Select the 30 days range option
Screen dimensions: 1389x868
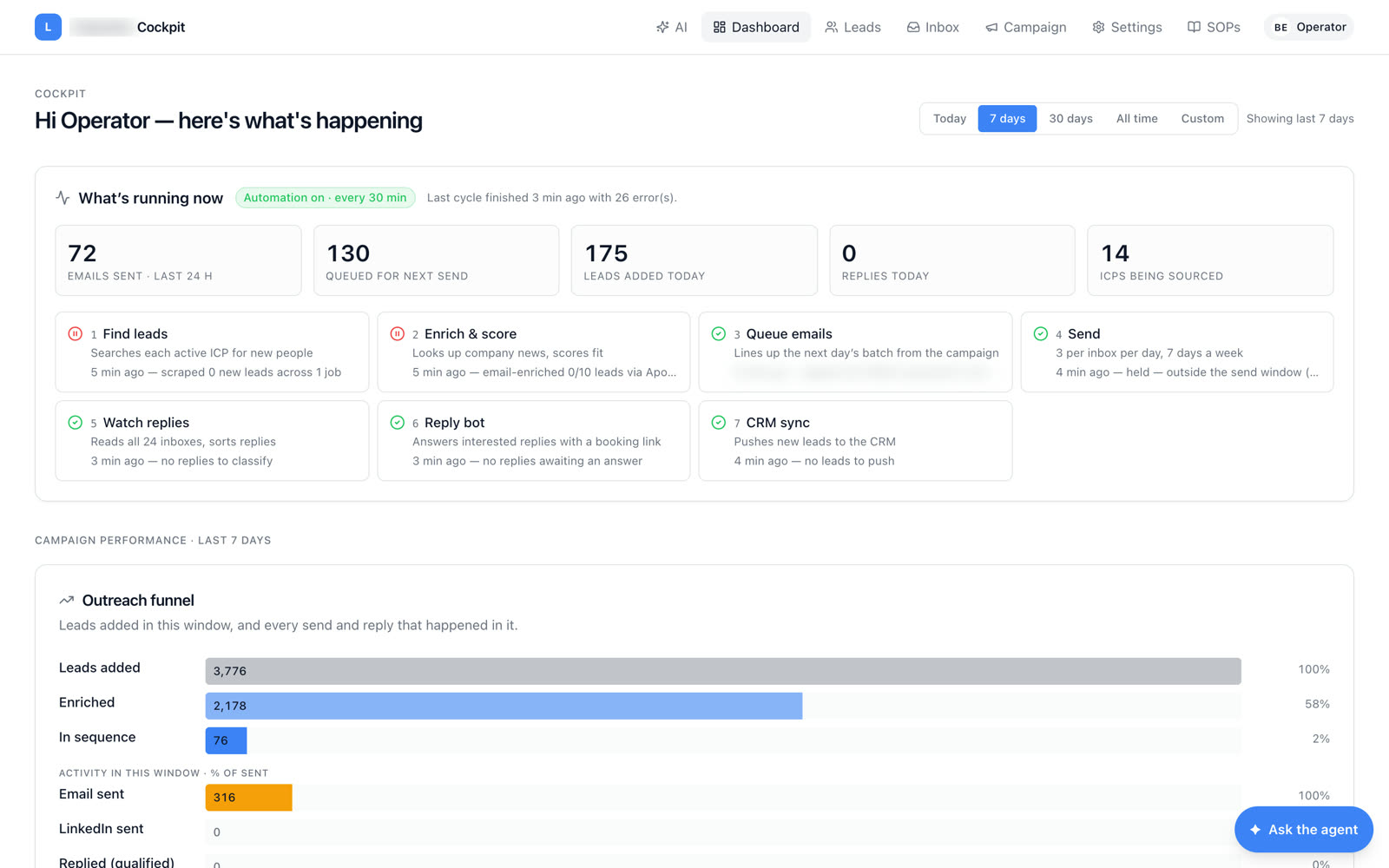[1070, 119]
